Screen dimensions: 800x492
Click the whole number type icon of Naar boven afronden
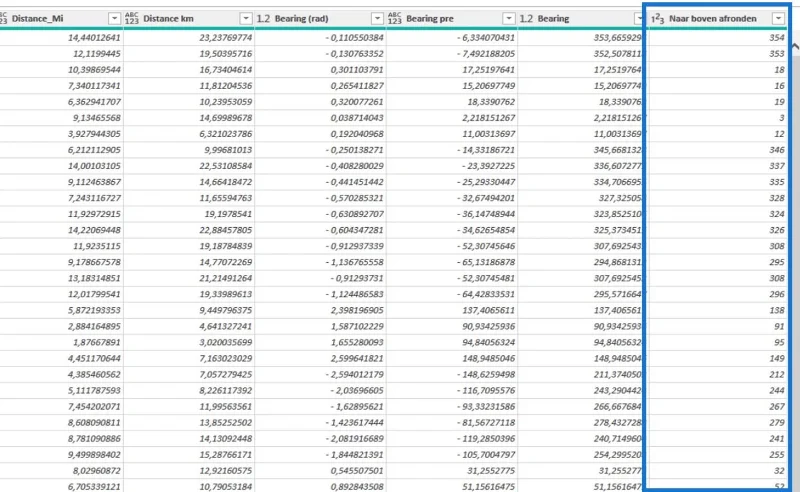pos(658,18)
